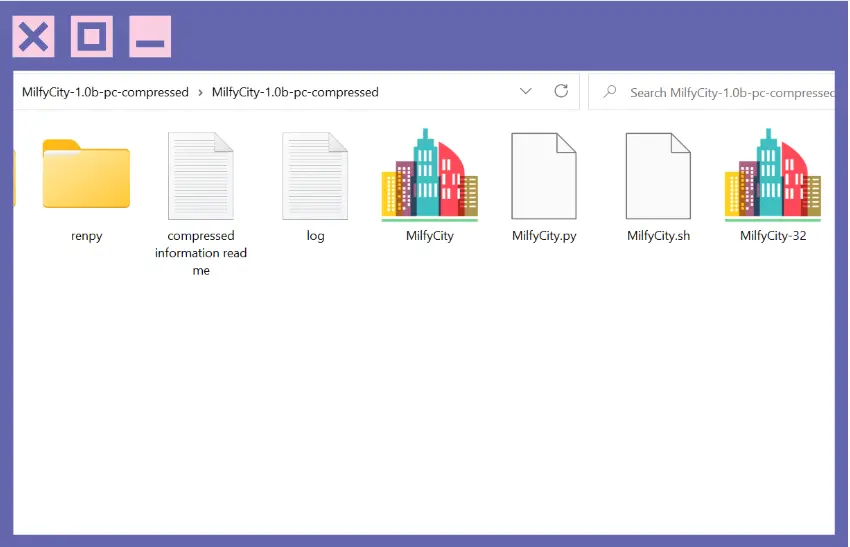The height and width of the screenshot is (547, 850).
Task: Select the renpy folder icon
Action: click(x=86, y=175)
